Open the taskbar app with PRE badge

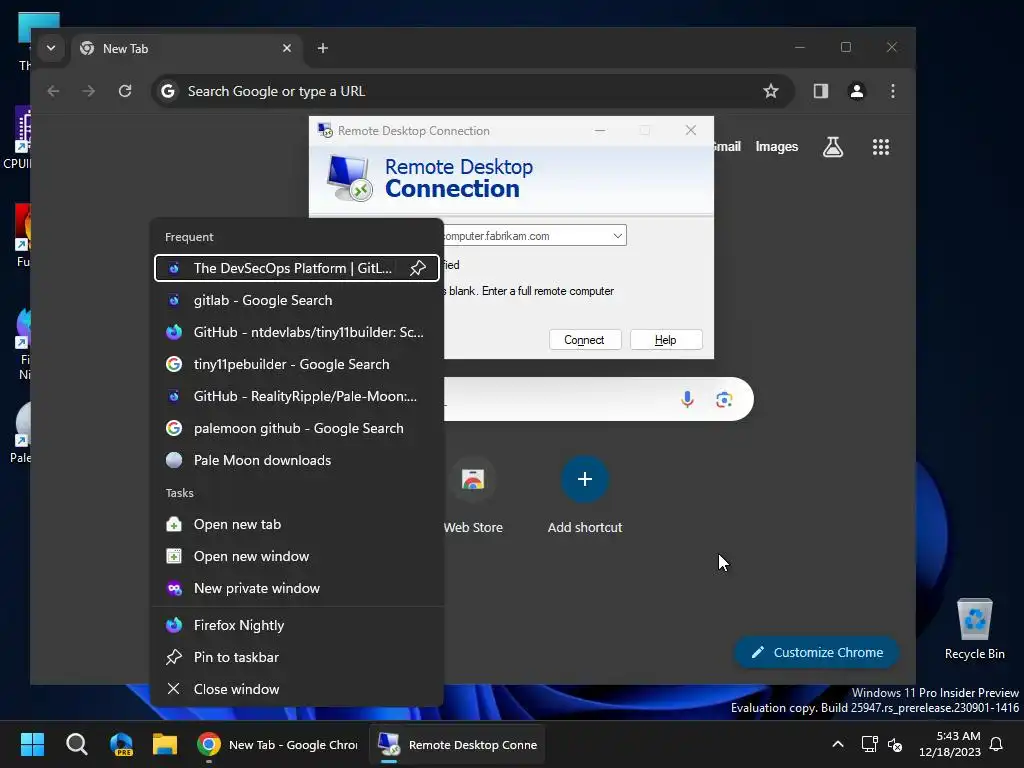[x=121, y=744]
